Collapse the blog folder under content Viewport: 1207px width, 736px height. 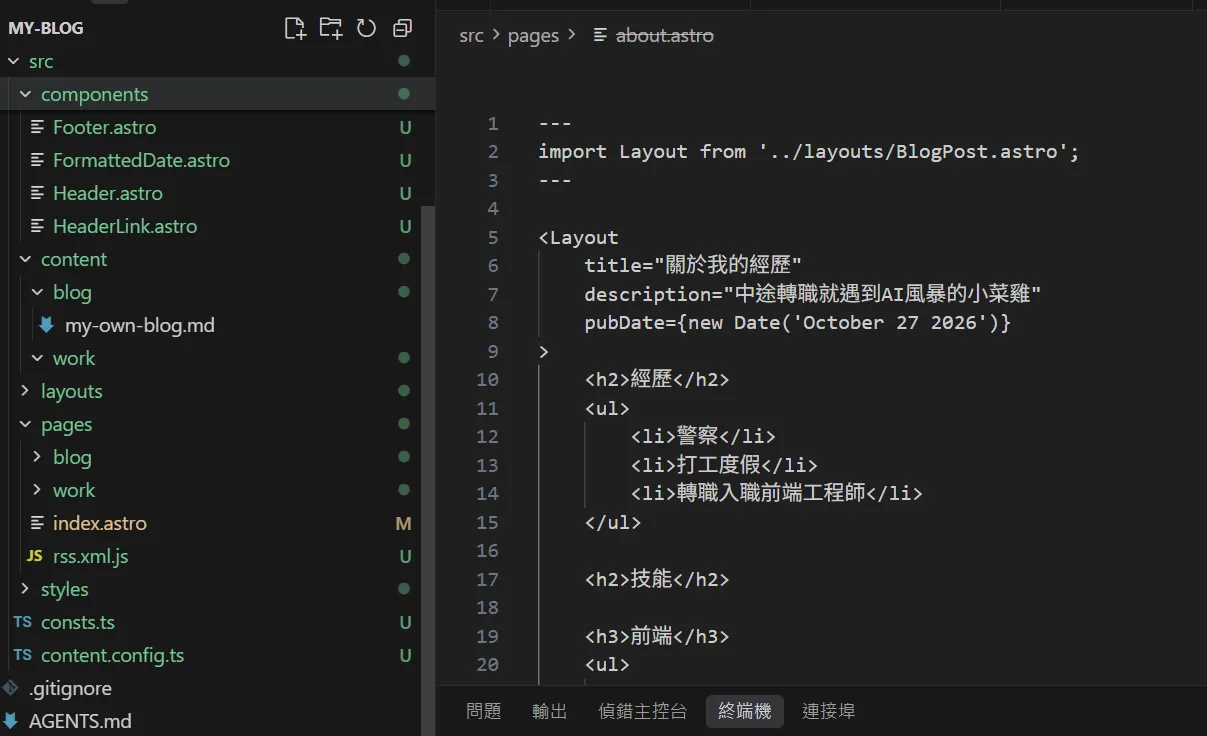37,292
